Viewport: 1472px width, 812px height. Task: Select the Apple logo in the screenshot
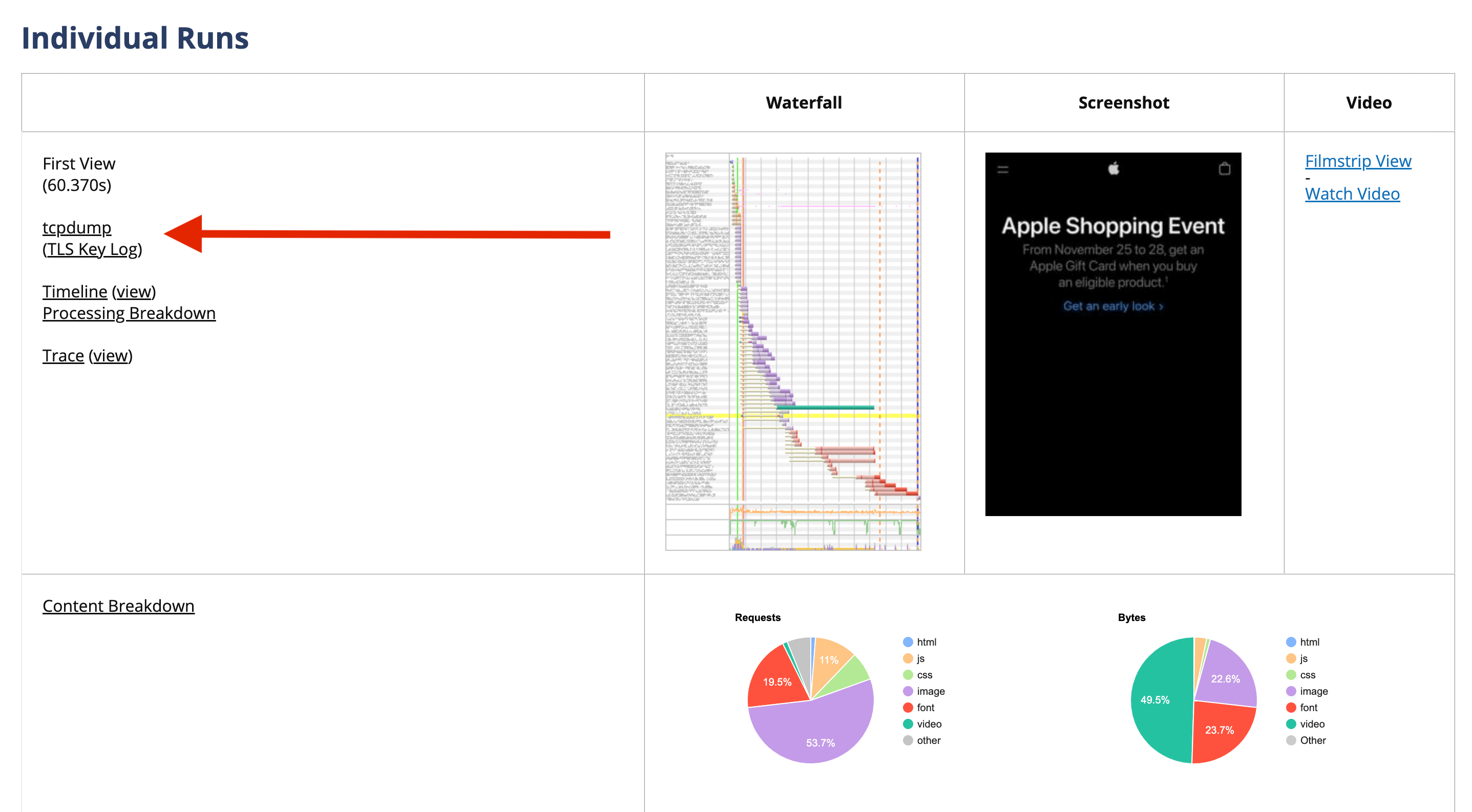pos(1113,168)
